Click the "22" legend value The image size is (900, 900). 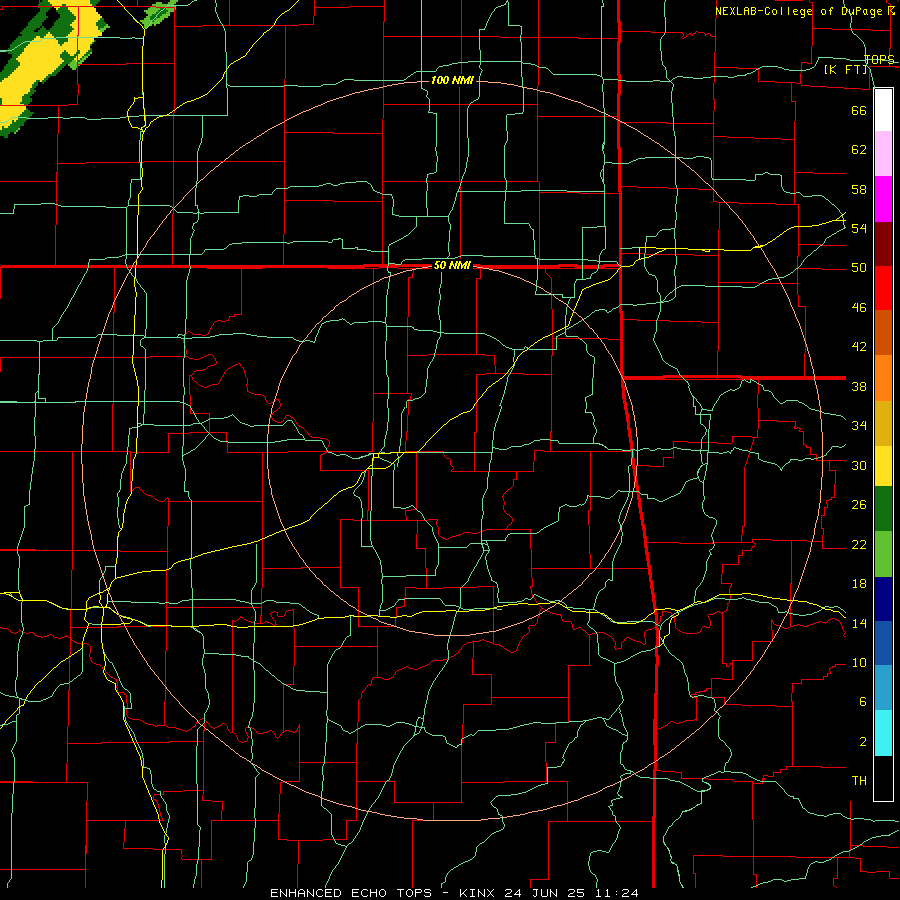[x=859, y=544]
